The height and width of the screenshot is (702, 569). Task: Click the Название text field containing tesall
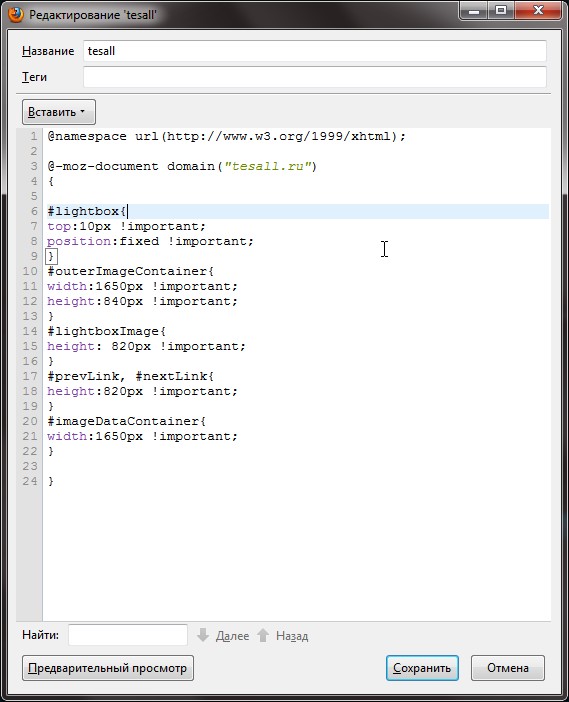pyautogui.click(x=314, y=51)
